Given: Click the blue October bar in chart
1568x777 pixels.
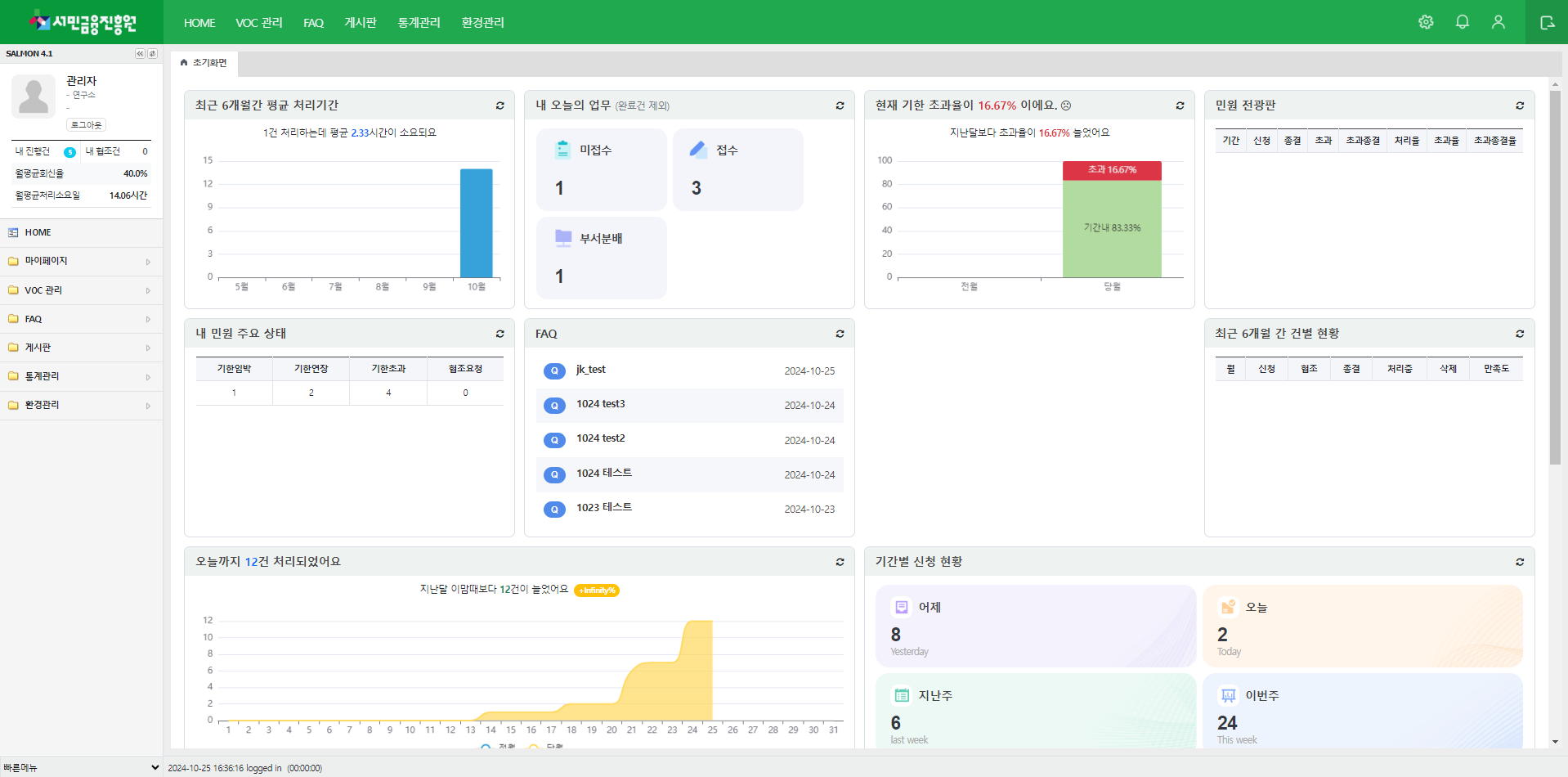Looking at the screenshot, I should (476, 223).
